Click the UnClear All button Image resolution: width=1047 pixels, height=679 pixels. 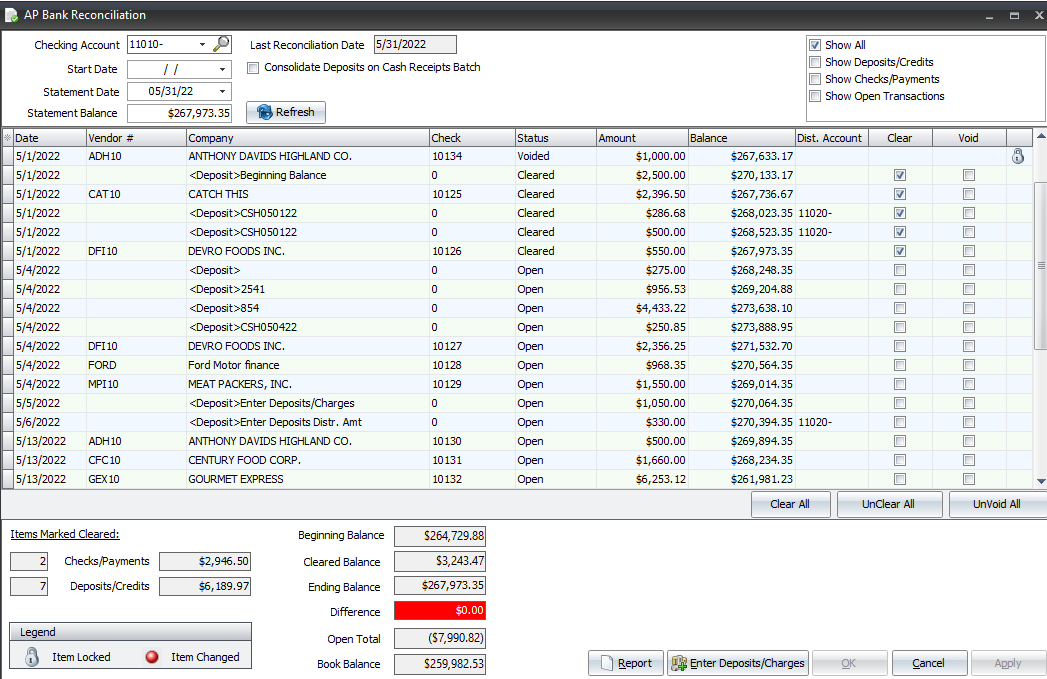889,504
